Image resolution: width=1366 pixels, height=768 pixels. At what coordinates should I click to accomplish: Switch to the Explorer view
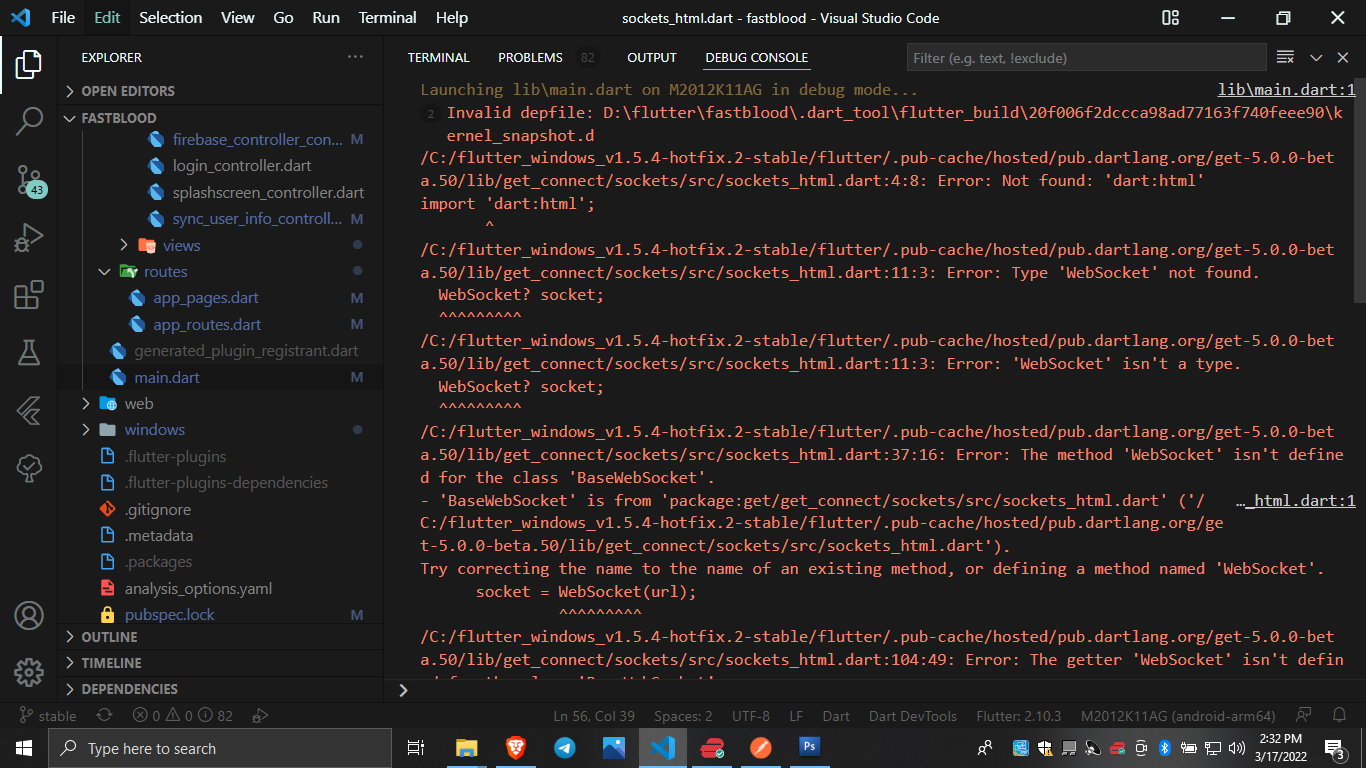point(29,64)
